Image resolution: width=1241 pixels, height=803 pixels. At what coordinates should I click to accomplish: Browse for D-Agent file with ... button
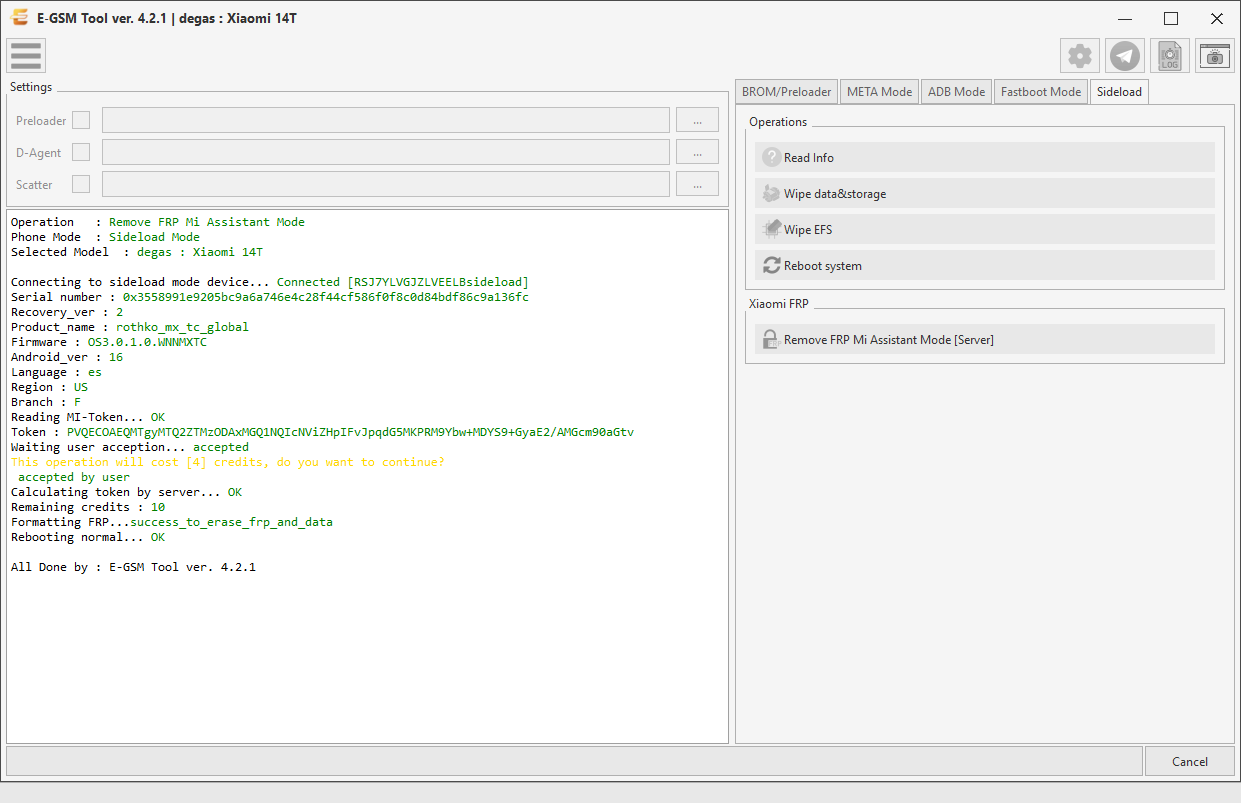click(697, 152)
